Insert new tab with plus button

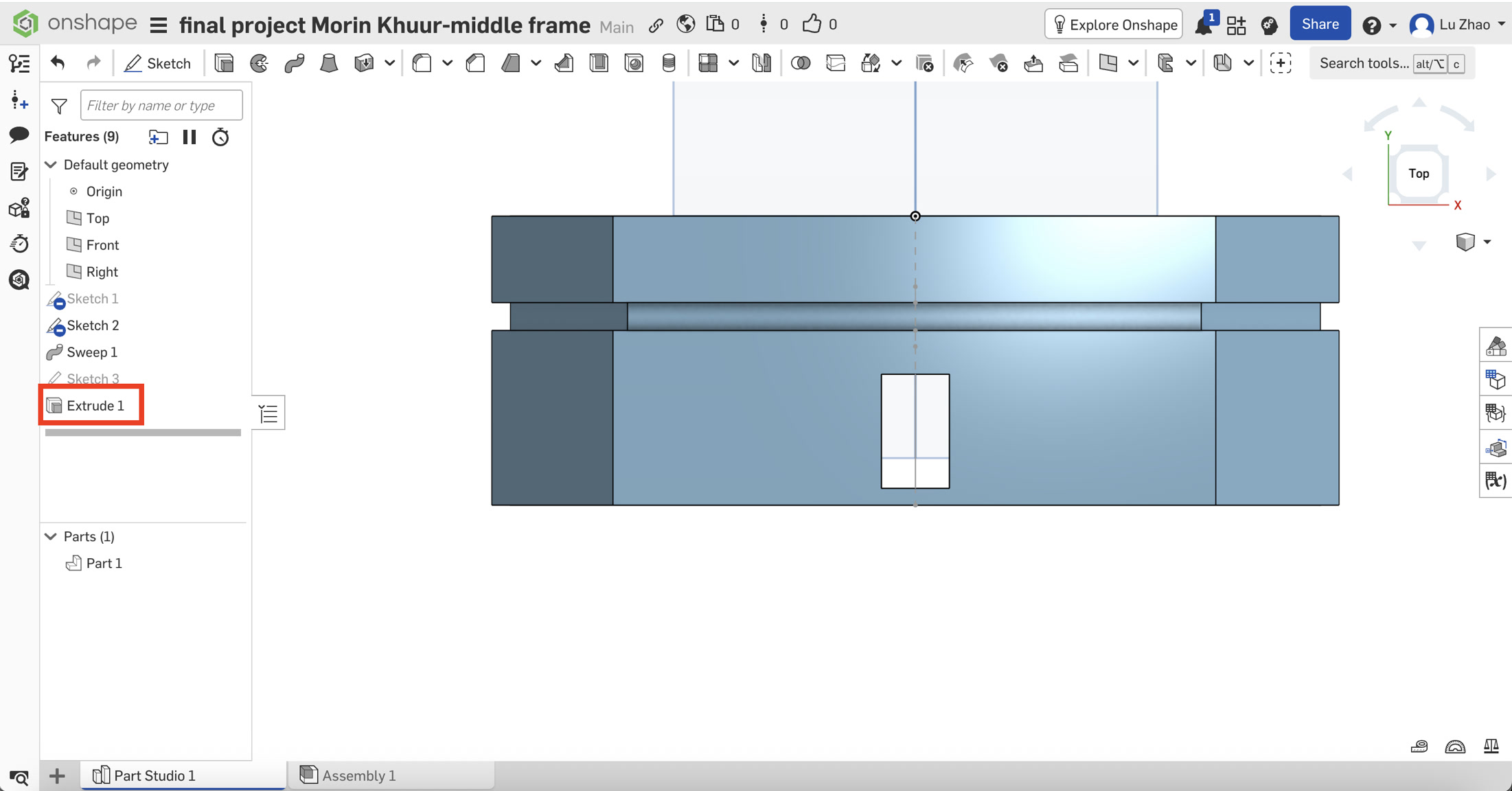tap(57, 776)
